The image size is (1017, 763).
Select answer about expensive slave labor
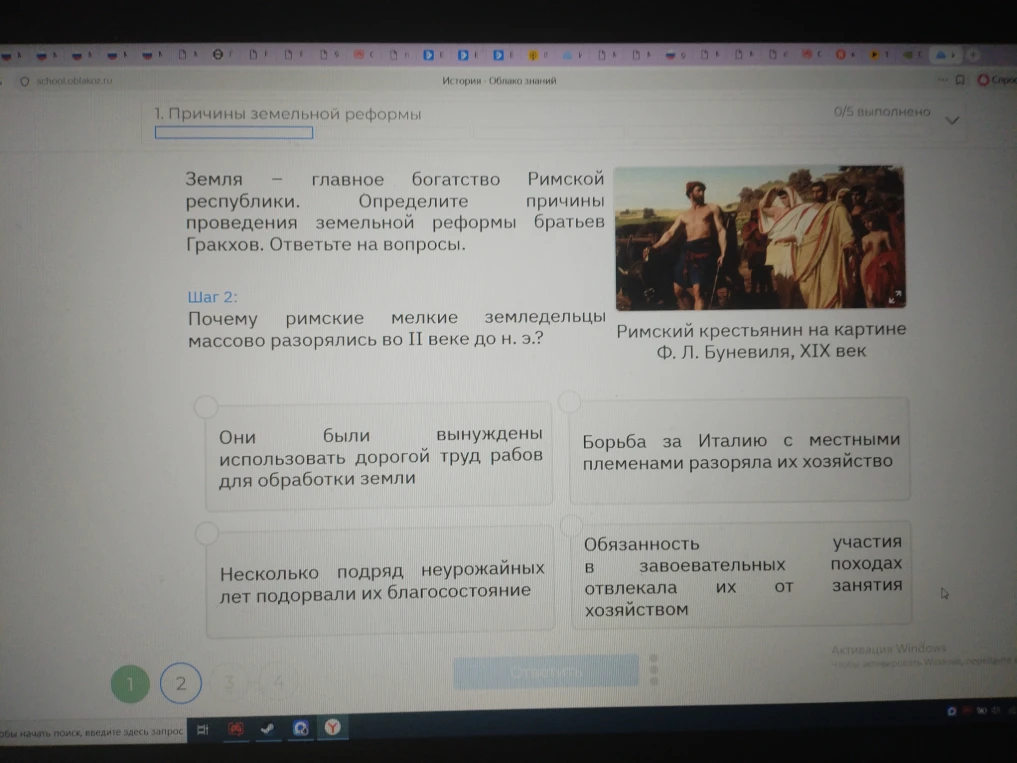tap(379, 455)
